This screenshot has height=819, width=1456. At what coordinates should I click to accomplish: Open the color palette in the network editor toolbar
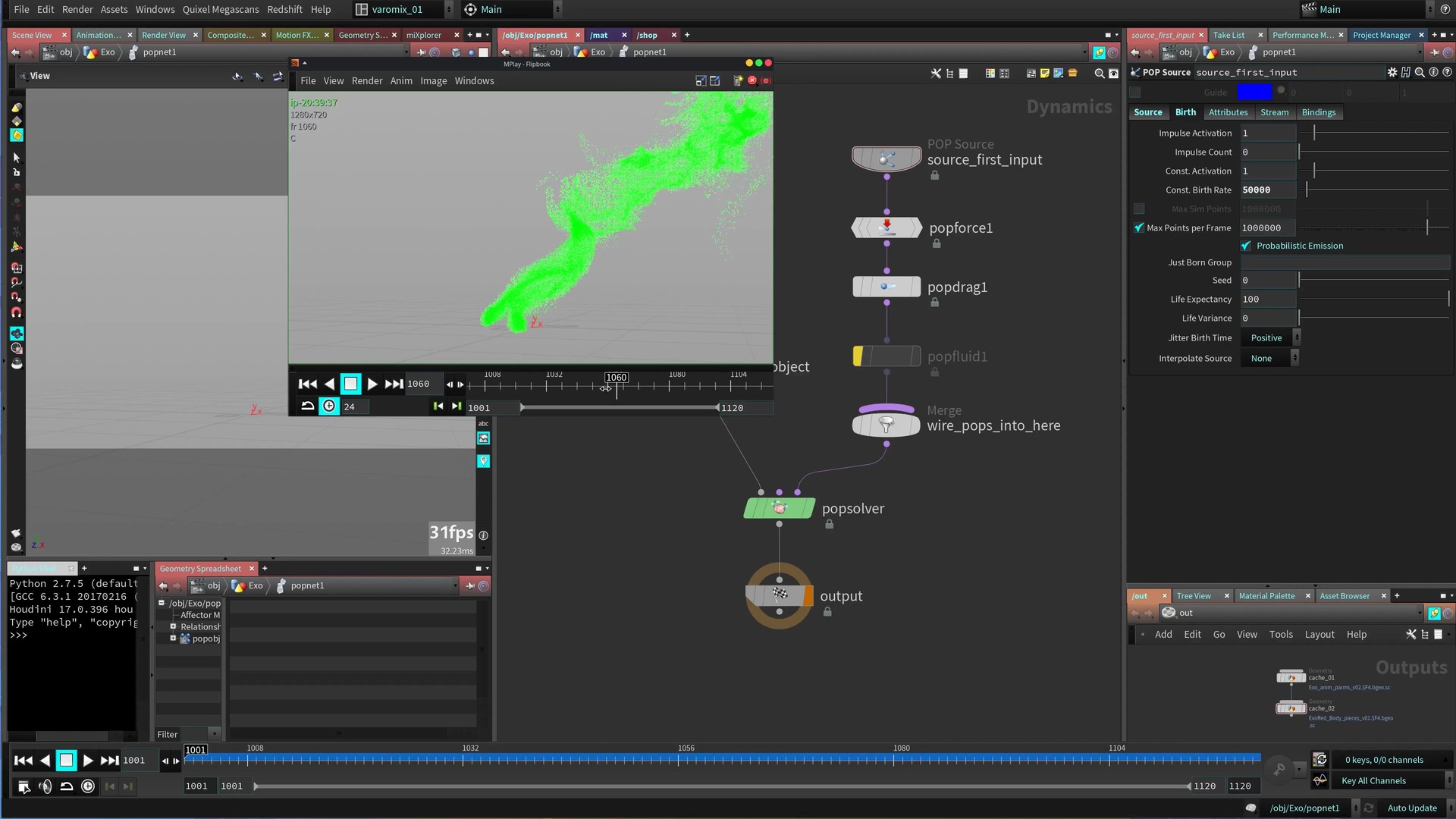coord(990,74)
